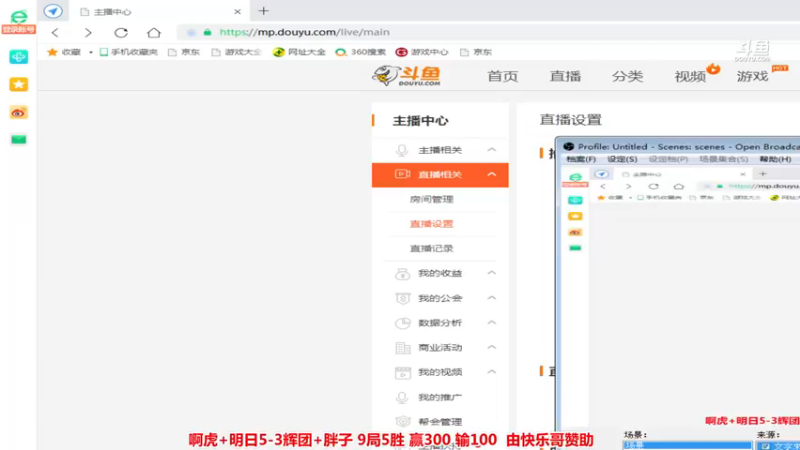Screen dimensions: 800x450
Task: Open the 网址大全 bookmark
Action: (299, 52)
